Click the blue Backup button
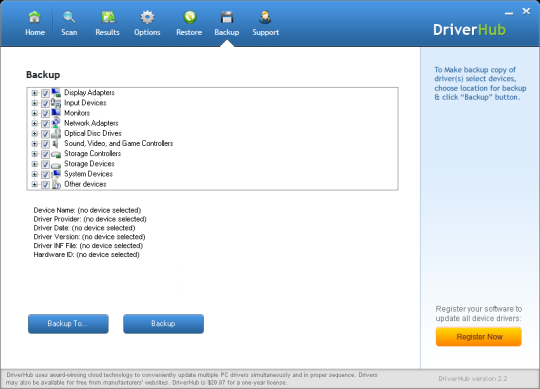Screen dimensions: 540x389 163,324
